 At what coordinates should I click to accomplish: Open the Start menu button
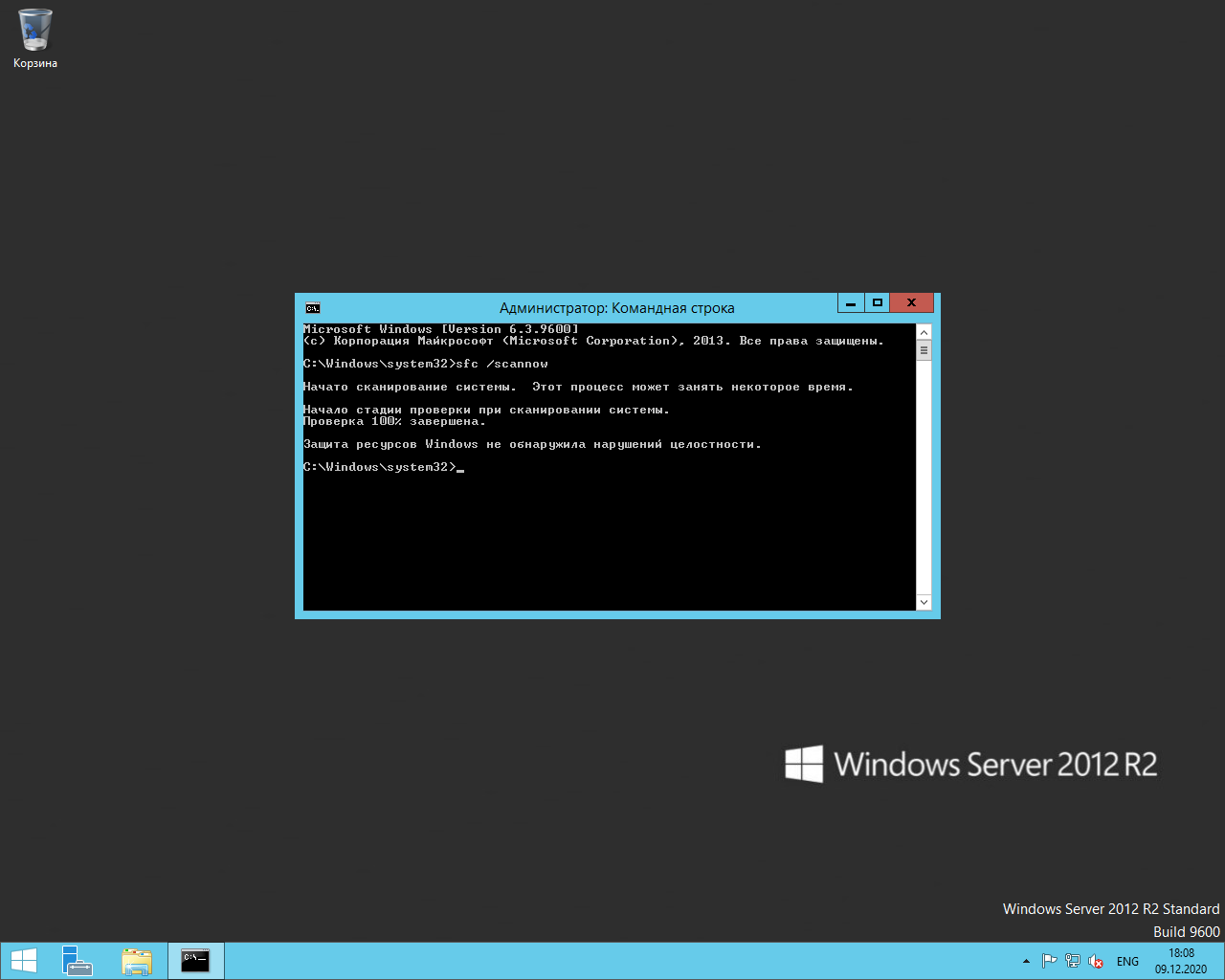pos(24,961)
